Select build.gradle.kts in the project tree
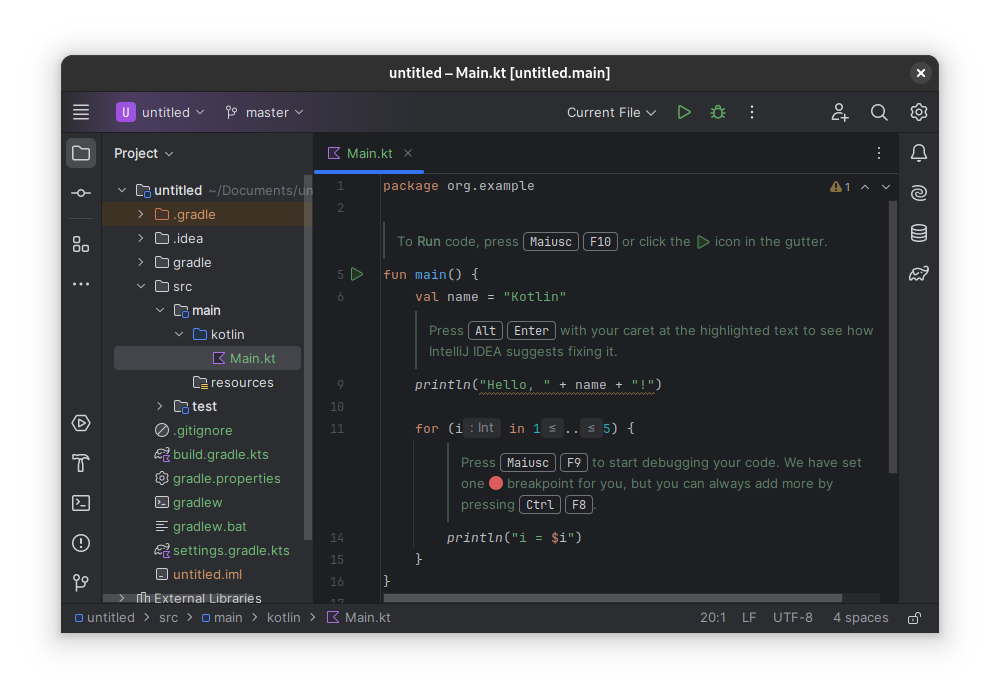This screenshot has width=1000, height=700. click(220, 454)
